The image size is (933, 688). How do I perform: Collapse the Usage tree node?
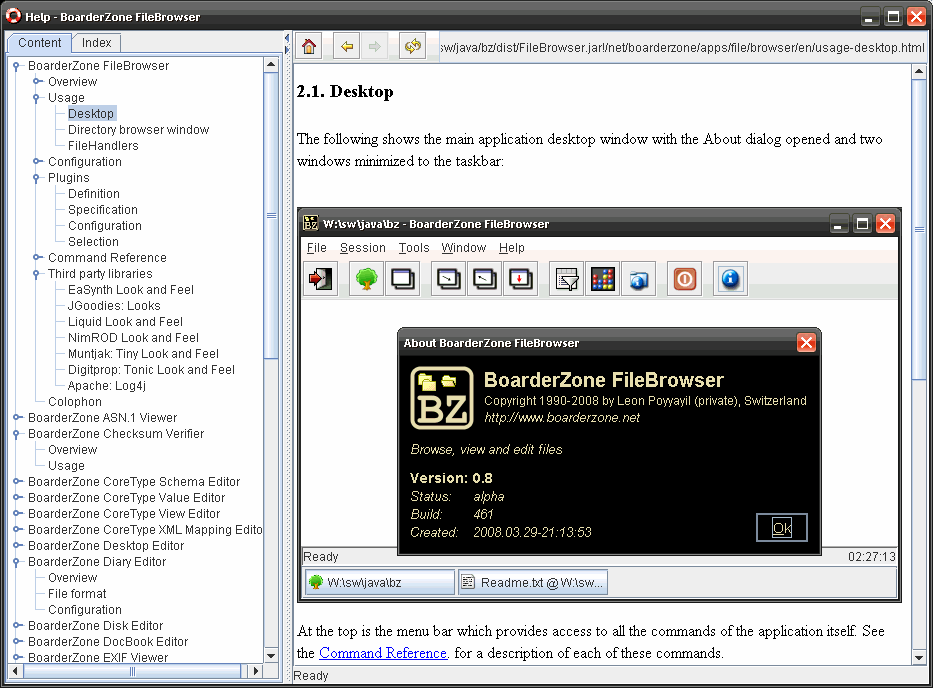pos(36,98)
